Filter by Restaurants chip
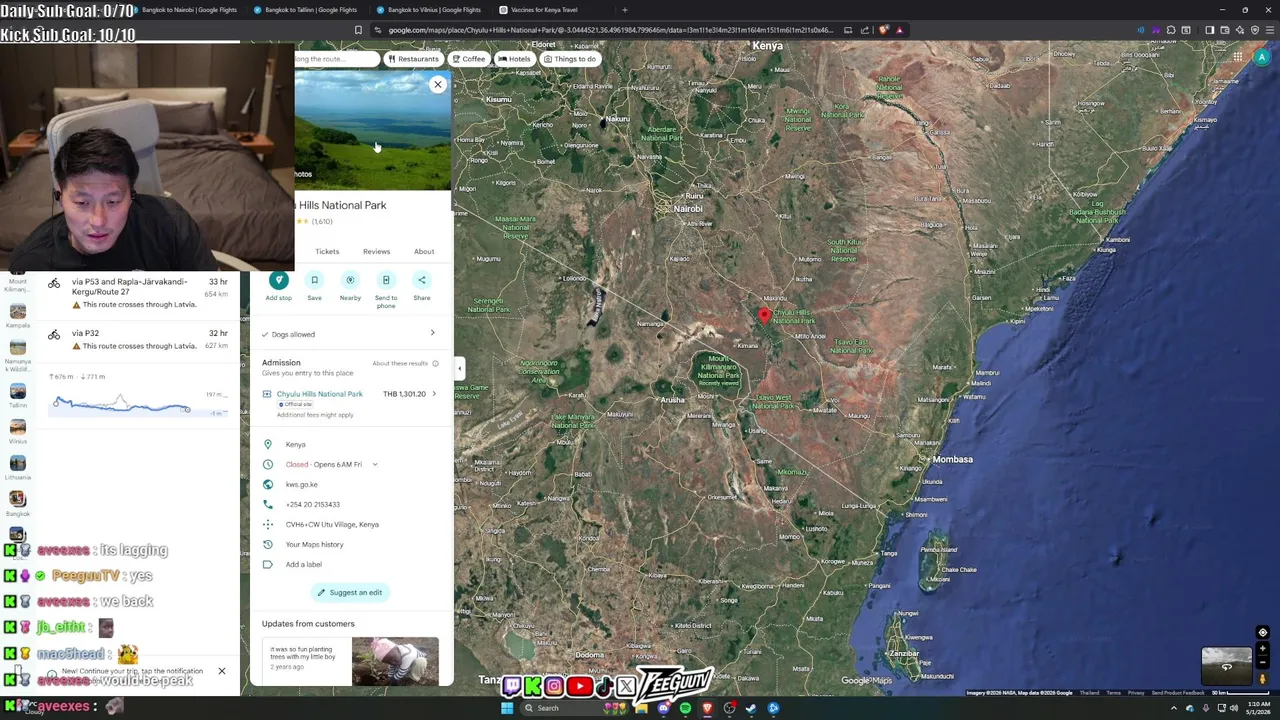Screen dimensions: 1280x720 pos(412,59)
